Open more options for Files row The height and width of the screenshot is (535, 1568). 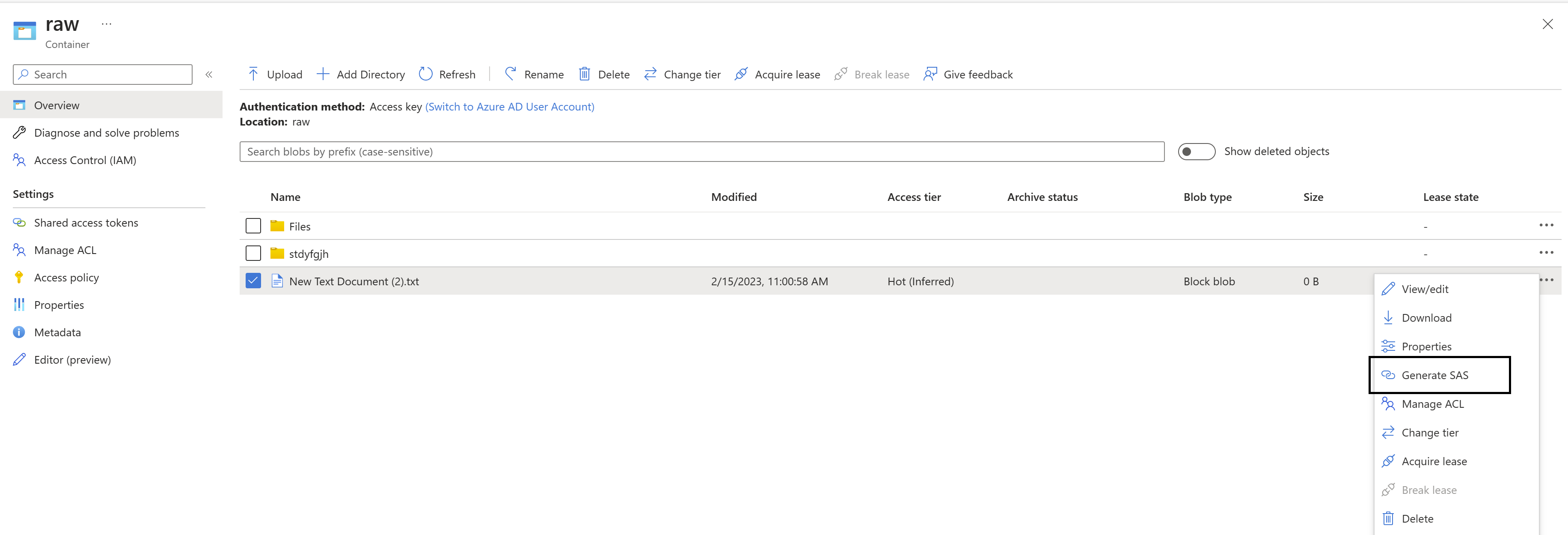coord(1546,225)
